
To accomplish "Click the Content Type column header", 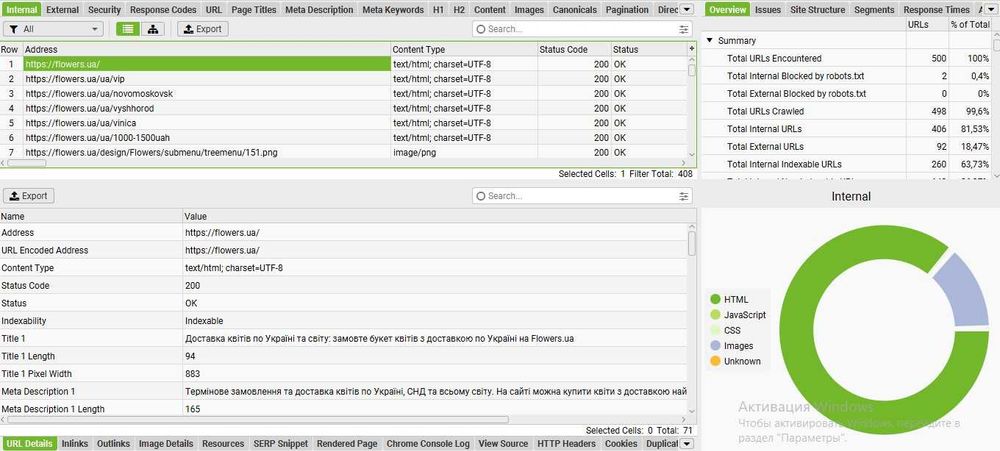I will (x=464, y=49).
